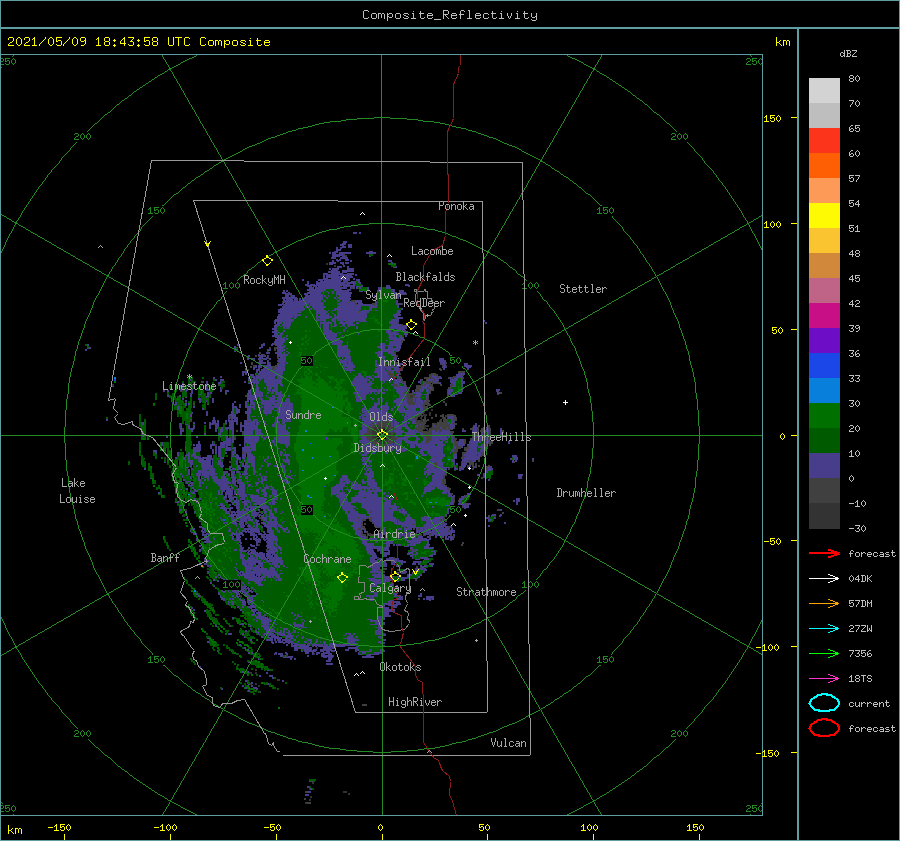
Task: Click the Ponoka city label
Action: pyautogui.click(x=456, y=206)
